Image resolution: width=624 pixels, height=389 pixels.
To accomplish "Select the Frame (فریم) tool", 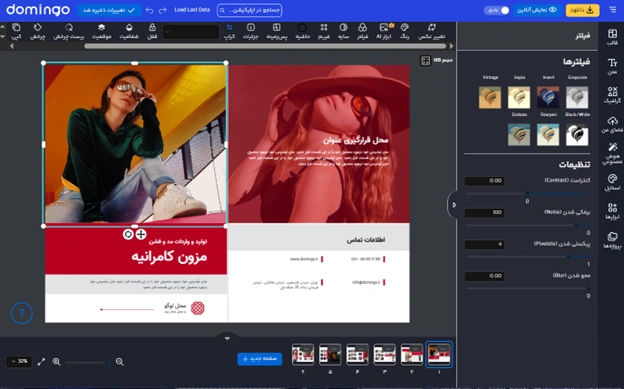I will pos(324,27).
